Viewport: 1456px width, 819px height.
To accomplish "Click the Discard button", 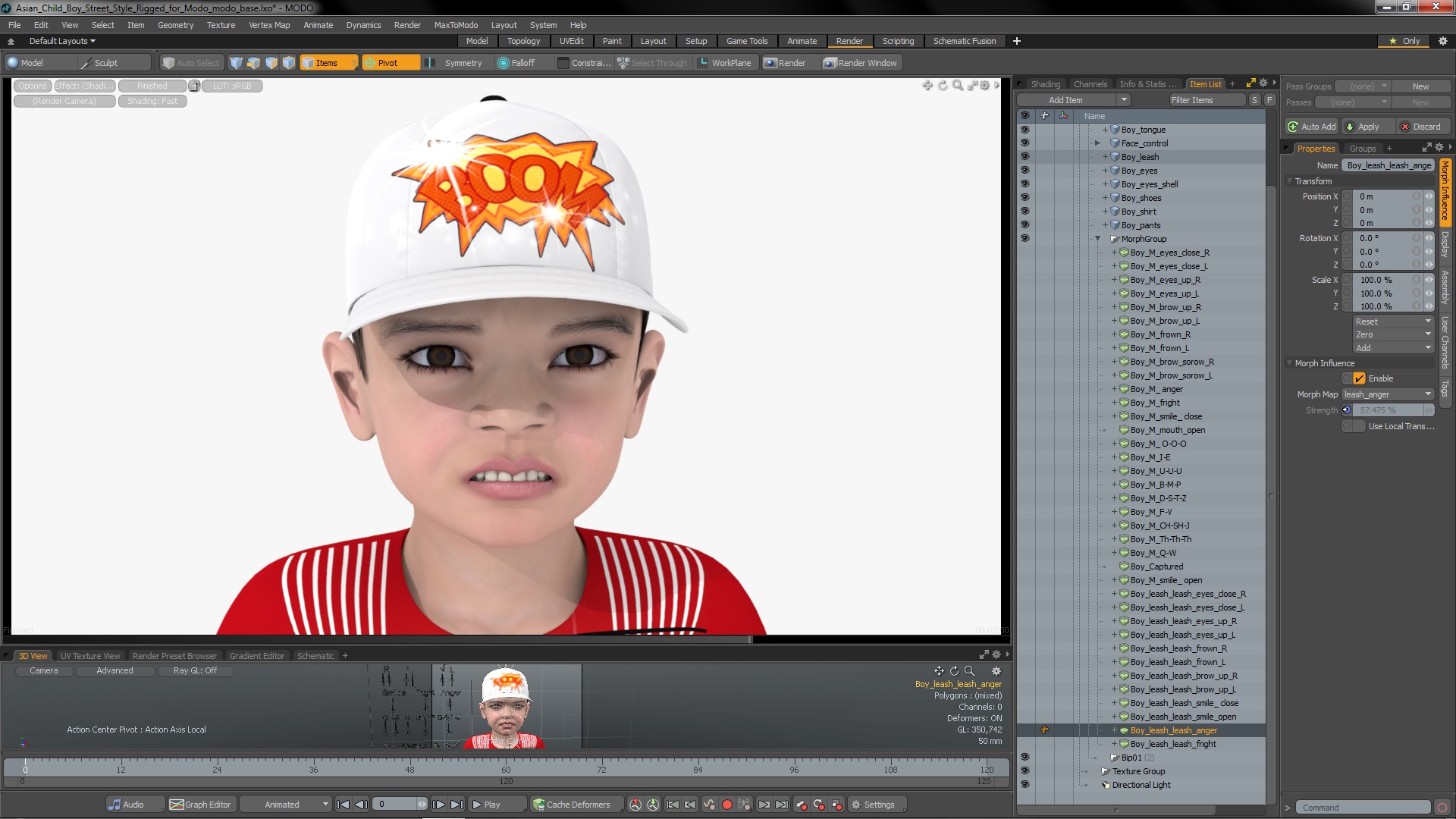I will pyautogui.click(x=1424, y=127).
